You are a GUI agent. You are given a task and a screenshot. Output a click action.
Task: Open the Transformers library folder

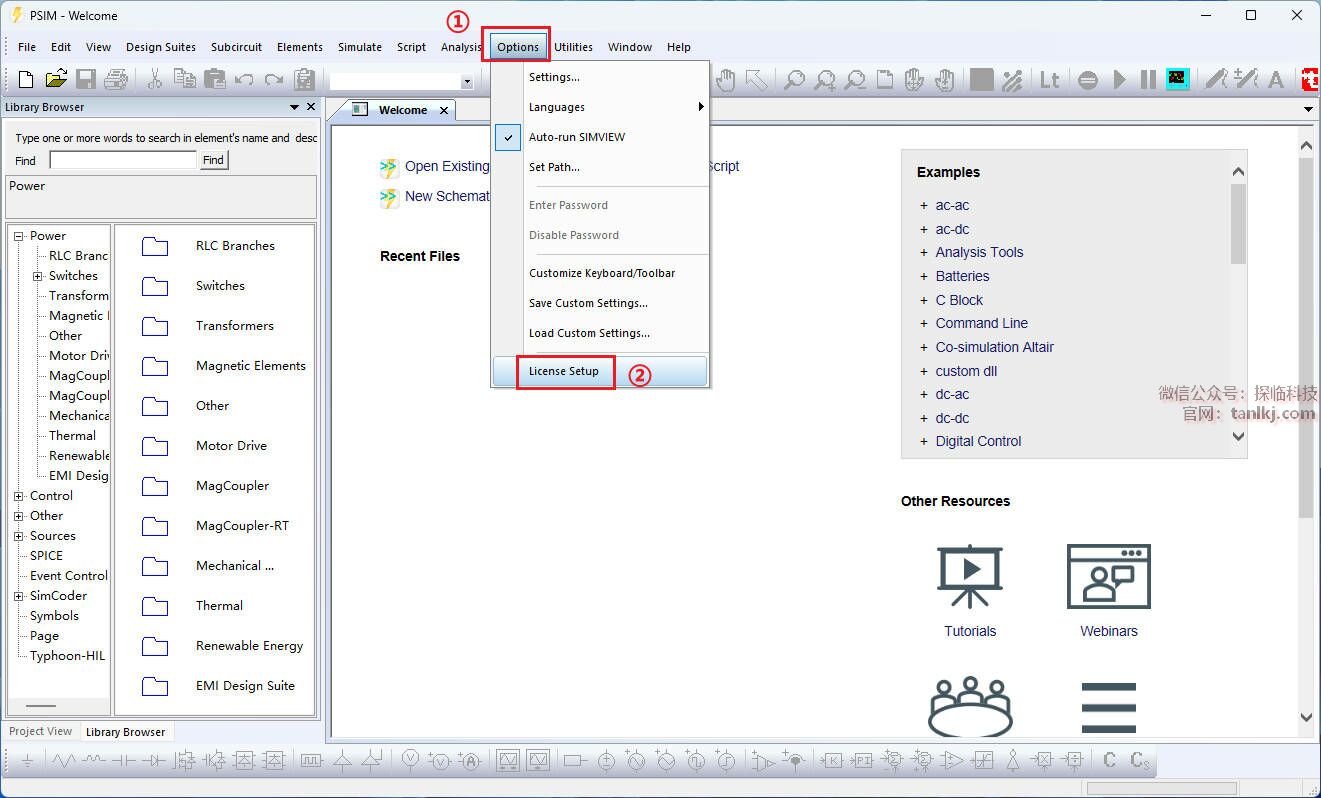coord(155,326)
